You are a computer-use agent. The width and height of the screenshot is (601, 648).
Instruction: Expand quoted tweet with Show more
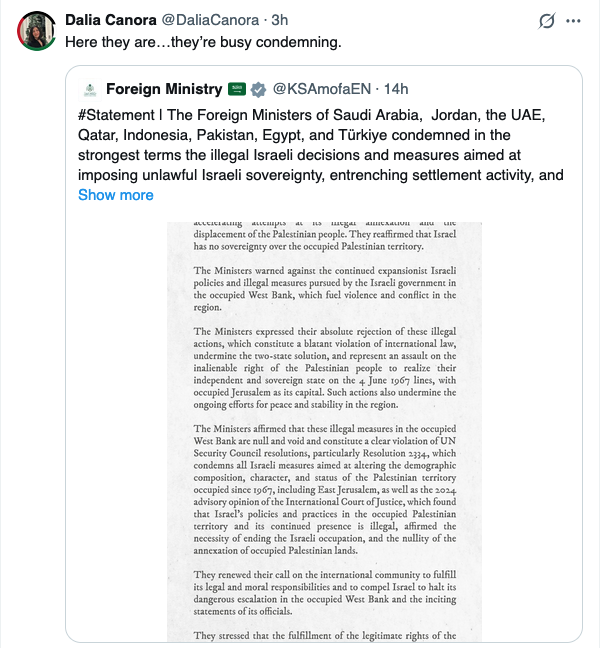116,194
